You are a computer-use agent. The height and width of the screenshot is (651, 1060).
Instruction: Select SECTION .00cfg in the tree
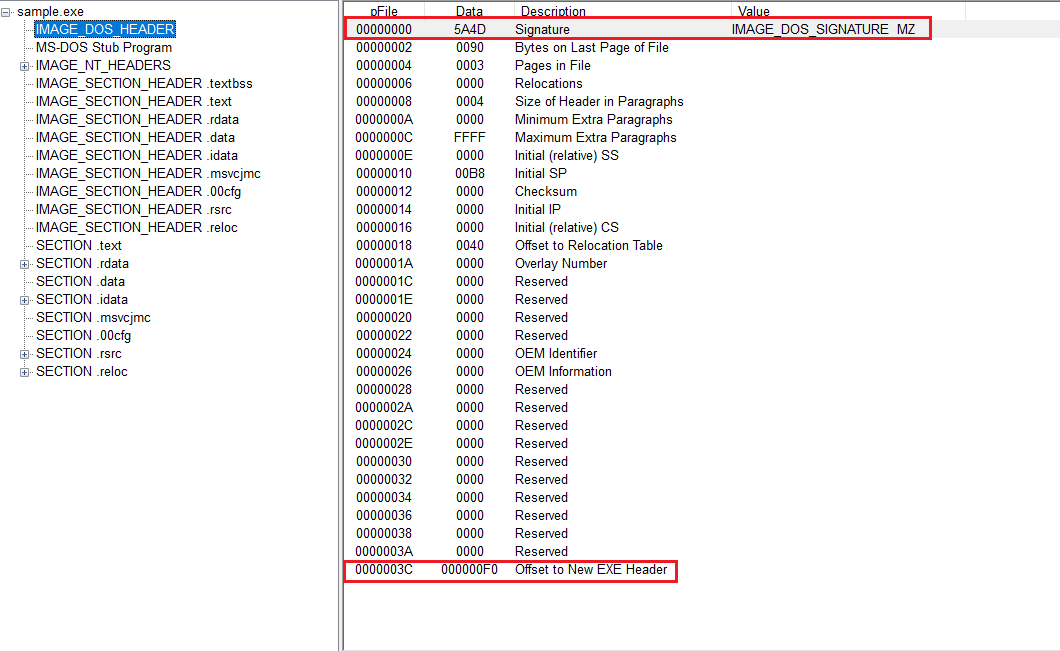[83, 336]
